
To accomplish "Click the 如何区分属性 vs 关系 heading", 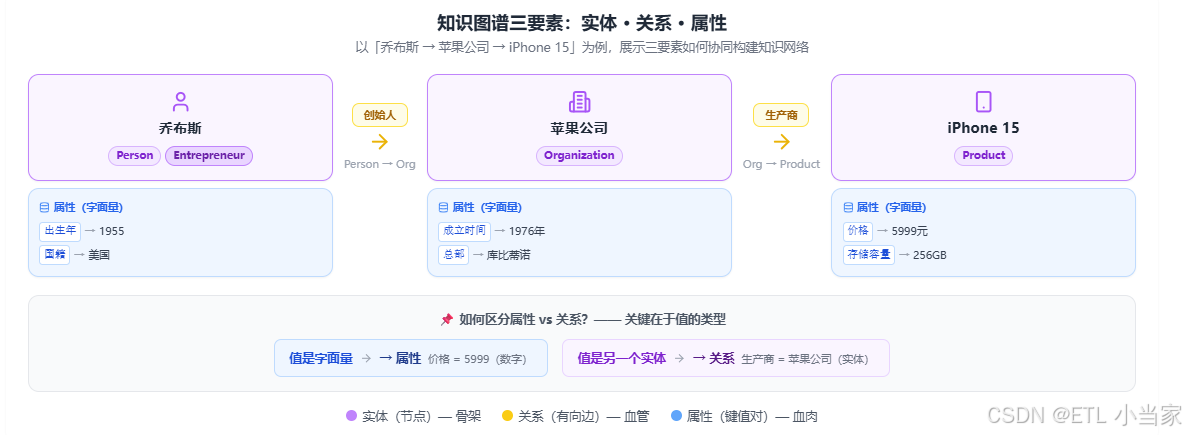I will [592, 319].
